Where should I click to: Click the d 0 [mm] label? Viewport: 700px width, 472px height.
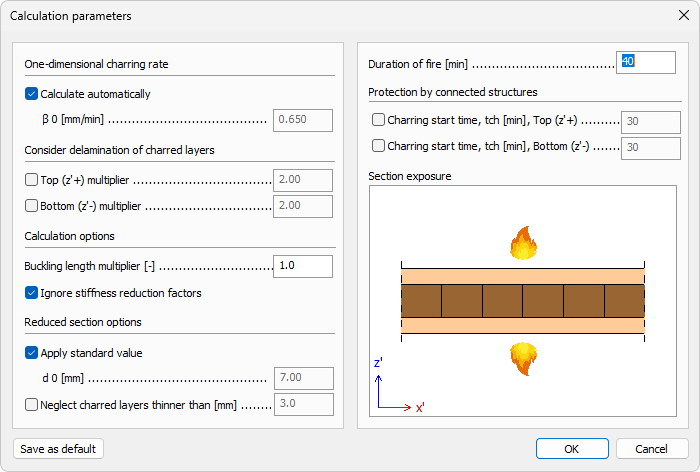pos(63,378)
